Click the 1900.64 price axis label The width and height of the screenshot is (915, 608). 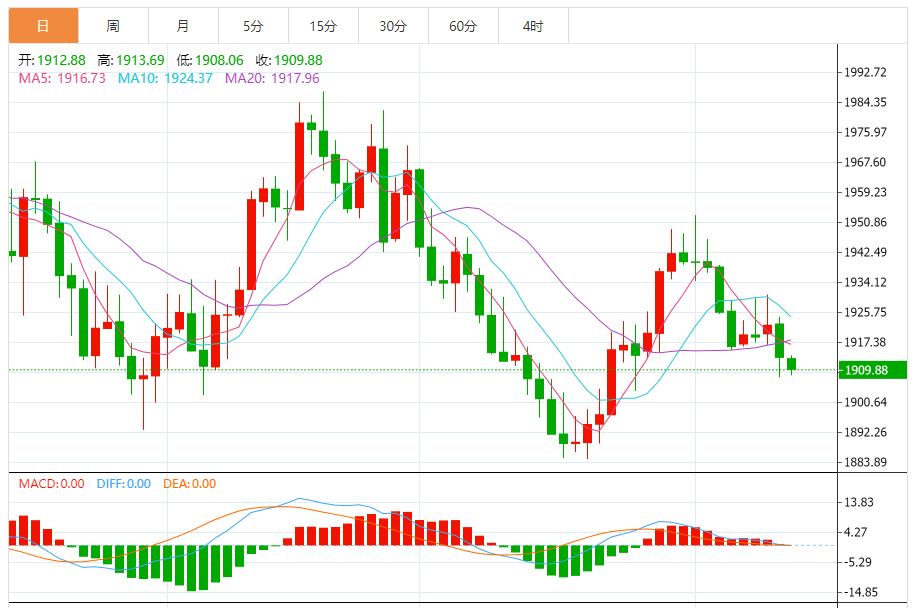[x=865, y=402]
